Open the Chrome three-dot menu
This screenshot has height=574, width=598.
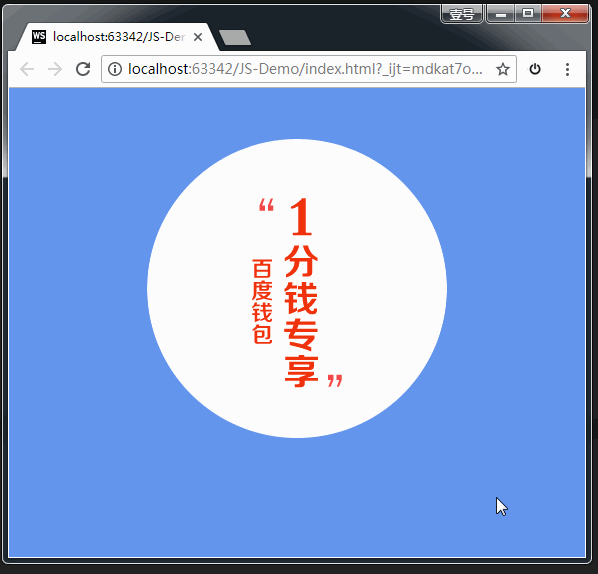coord(567,69)
